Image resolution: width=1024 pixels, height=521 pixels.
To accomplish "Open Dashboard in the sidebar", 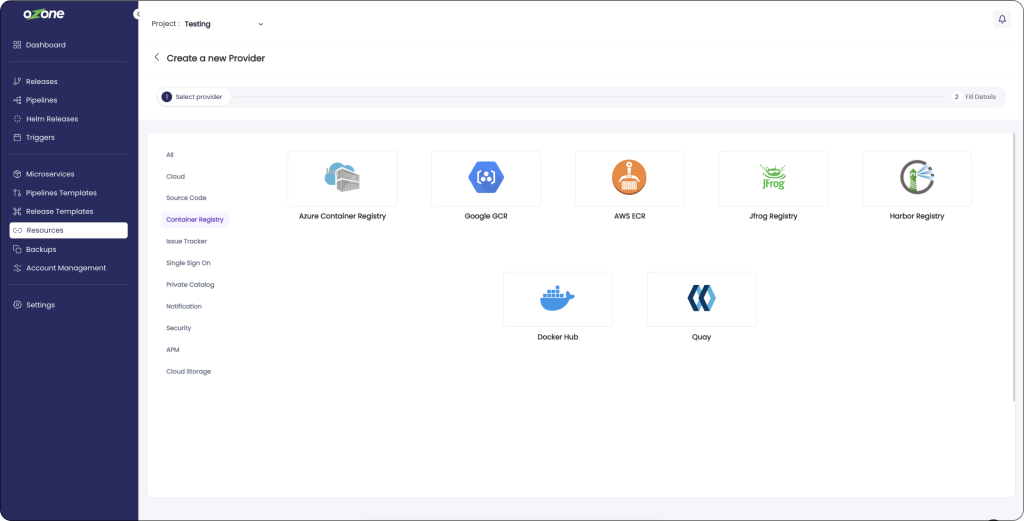I will [x=46, y=45].
